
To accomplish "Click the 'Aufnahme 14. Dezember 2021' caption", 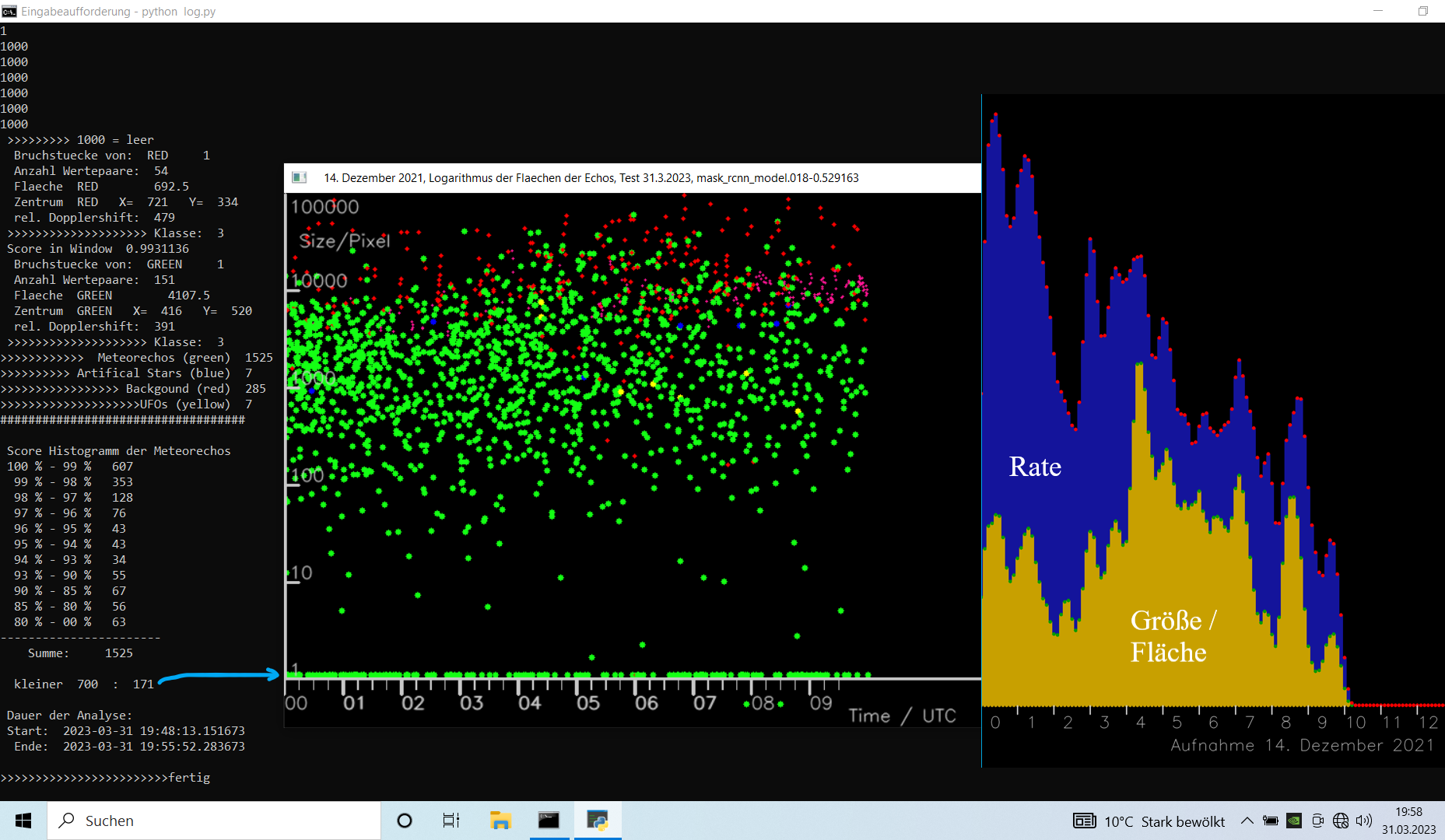I will [x=1303, y=745].
